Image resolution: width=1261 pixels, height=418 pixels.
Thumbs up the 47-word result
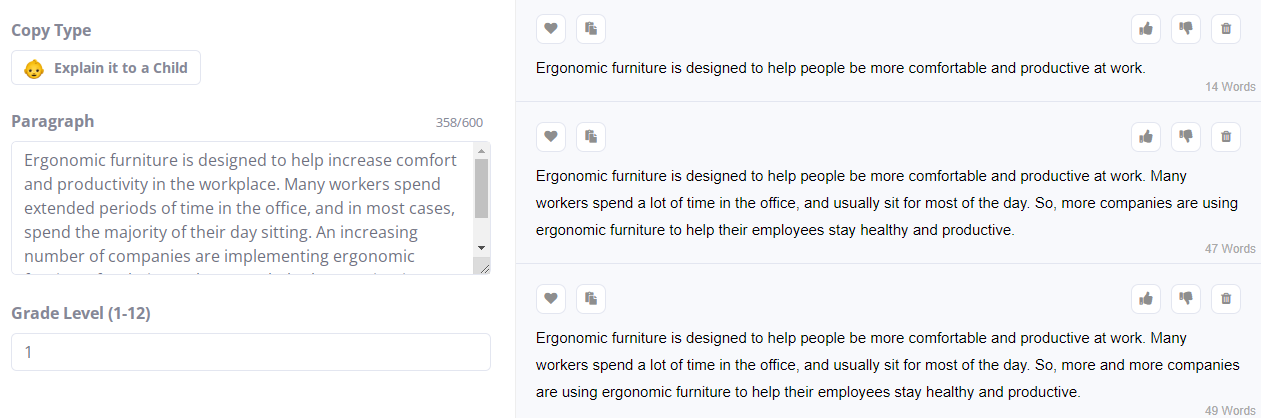(x=1146, y=136)
